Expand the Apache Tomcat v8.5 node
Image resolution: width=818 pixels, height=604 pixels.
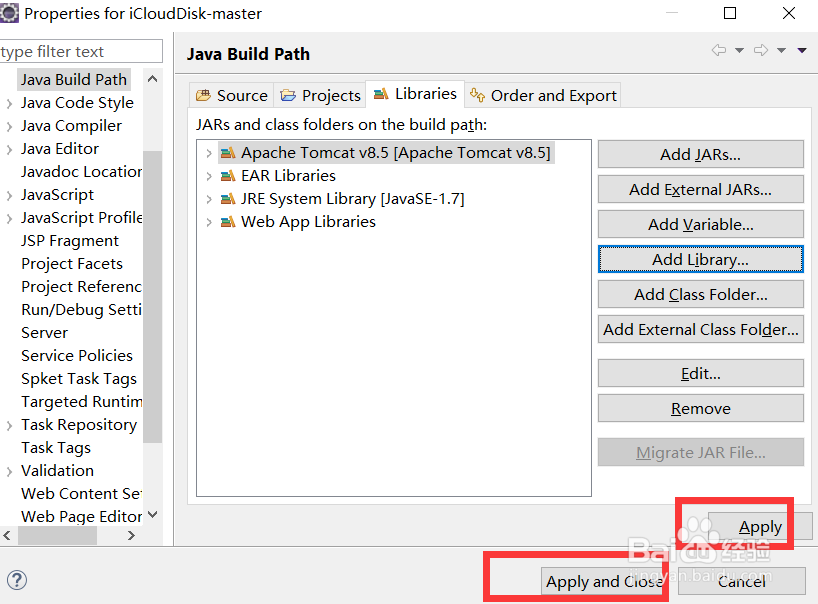pyautogui.click(x=208, y=153)
